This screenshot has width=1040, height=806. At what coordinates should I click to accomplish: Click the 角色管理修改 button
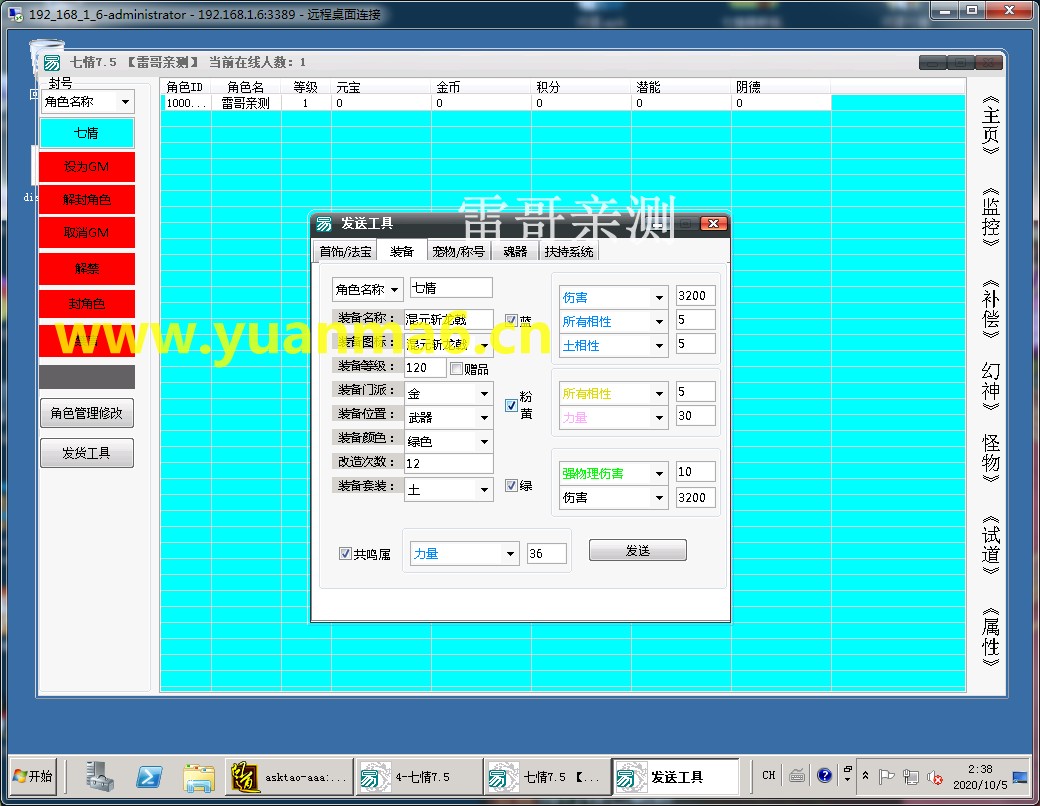[x=86, y=413]
